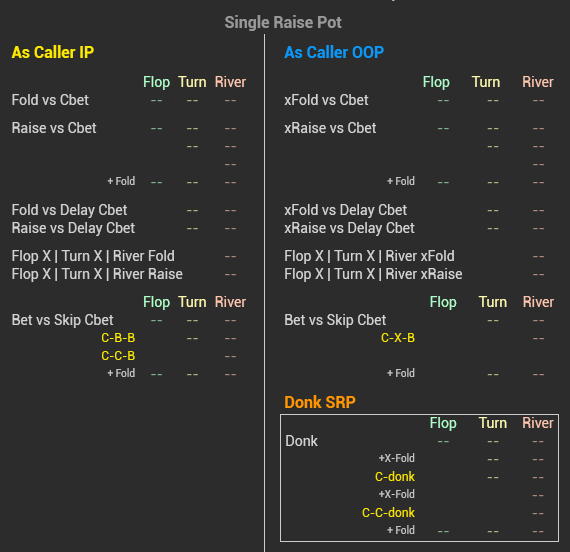Screen dimensions: 570x552
Task: Click Raise vs Delay Cbet label
Action: tap(73, 228)
